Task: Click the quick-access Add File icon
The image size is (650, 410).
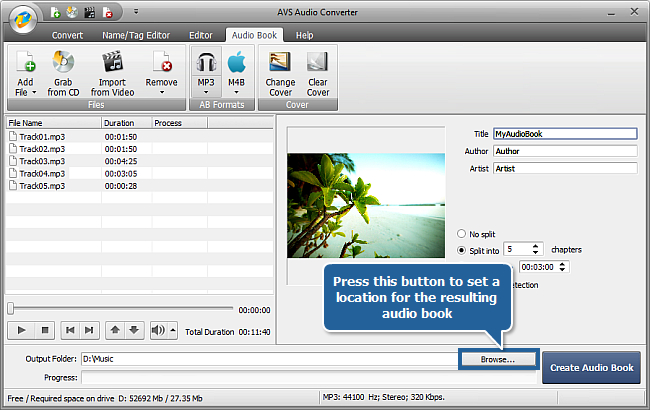Action: tap(56, 13)
